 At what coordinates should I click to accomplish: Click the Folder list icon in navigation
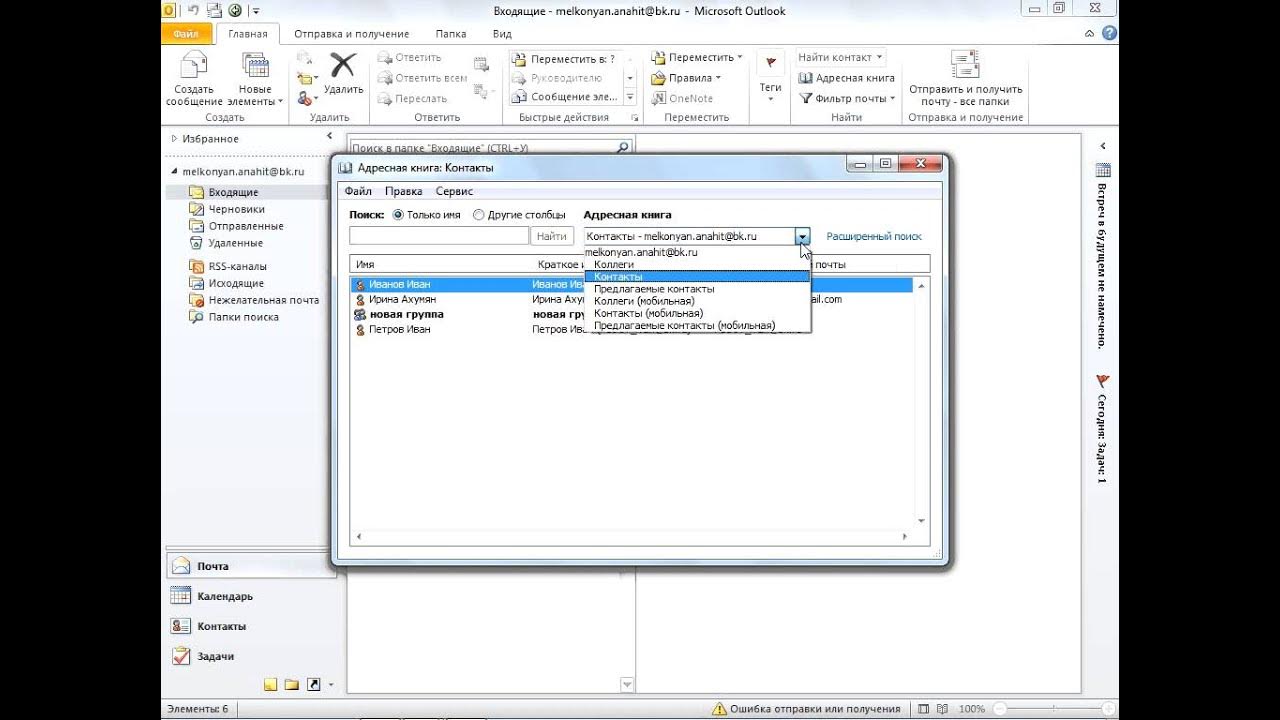point(292,685)
